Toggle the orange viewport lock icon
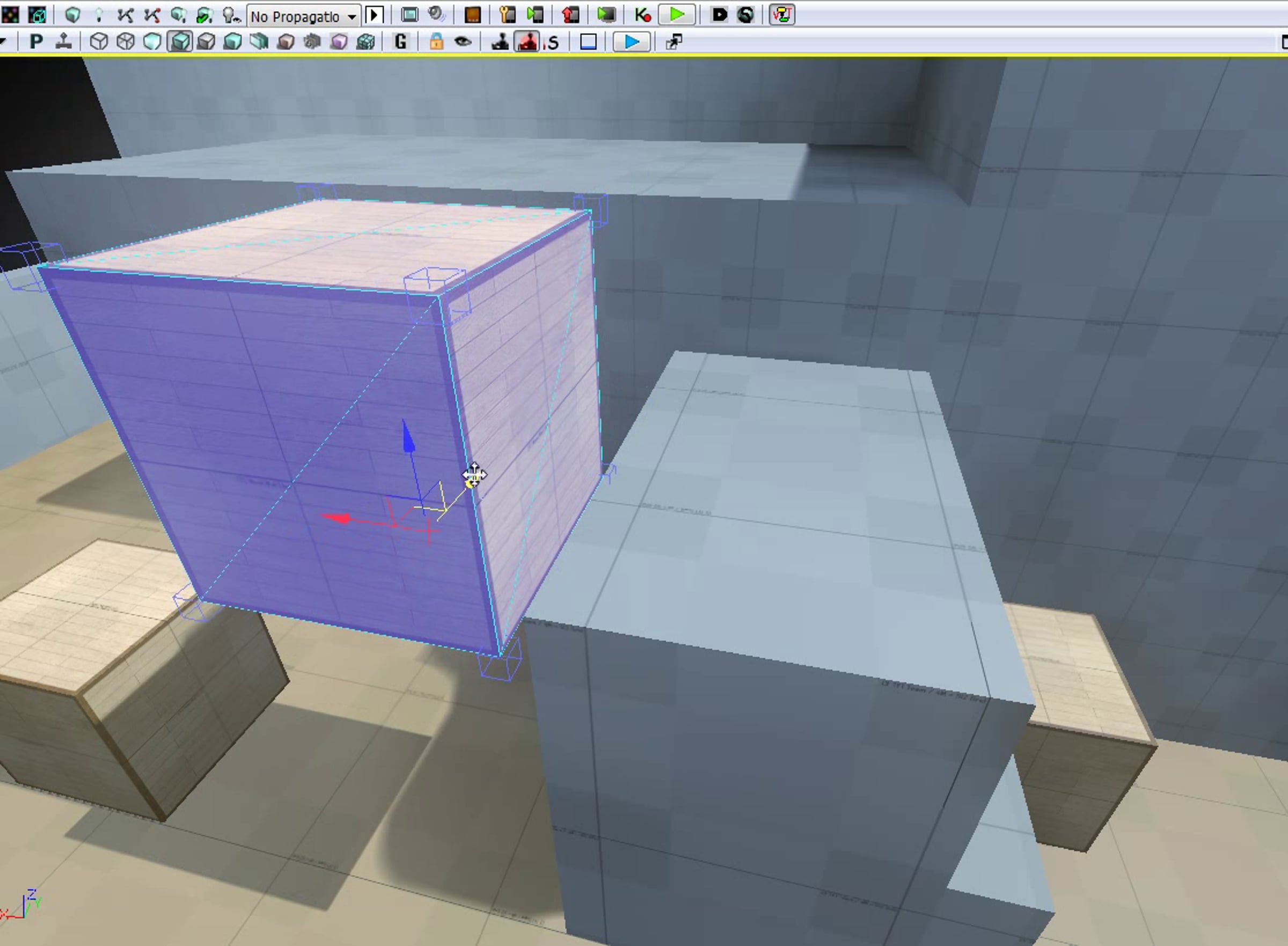The width and height of the screenshot is (1288, 946). (436, 42)
